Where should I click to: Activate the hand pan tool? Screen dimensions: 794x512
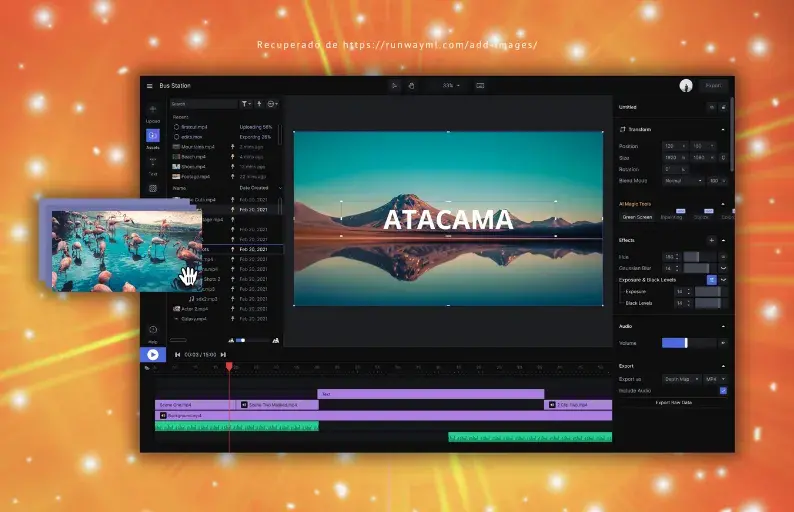tap(411, 86)
